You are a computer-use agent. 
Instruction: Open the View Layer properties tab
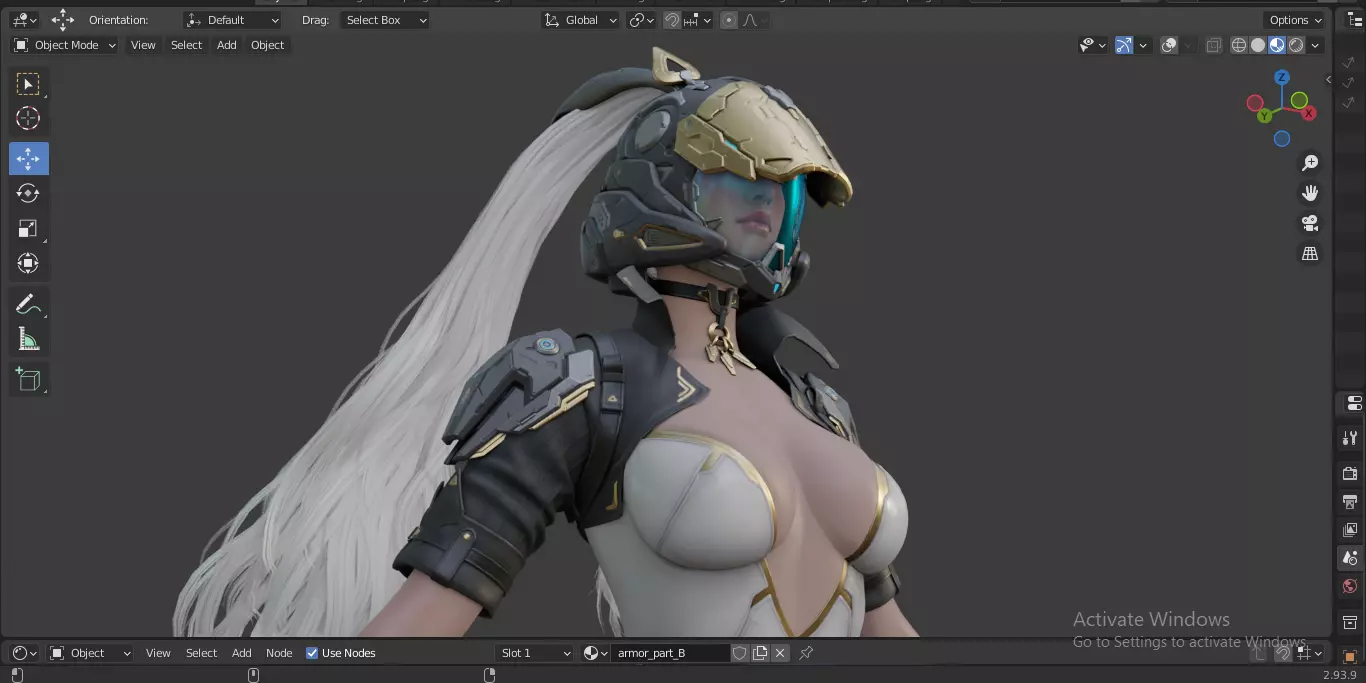tap(1350, 530)
